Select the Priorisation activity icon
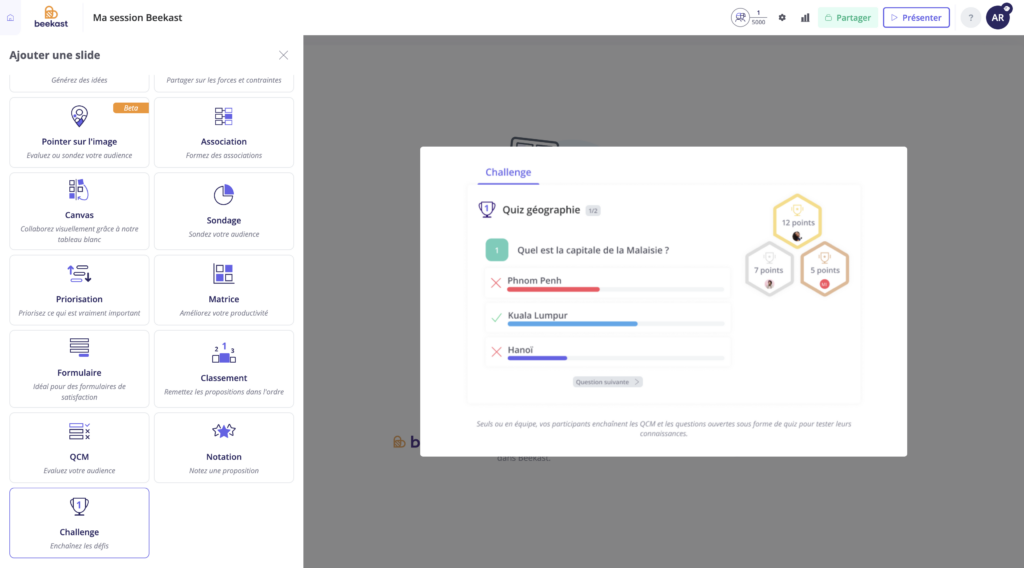The height and width of the screenshot is (568, 1024). pyautogui.click(x=79, y=274)
